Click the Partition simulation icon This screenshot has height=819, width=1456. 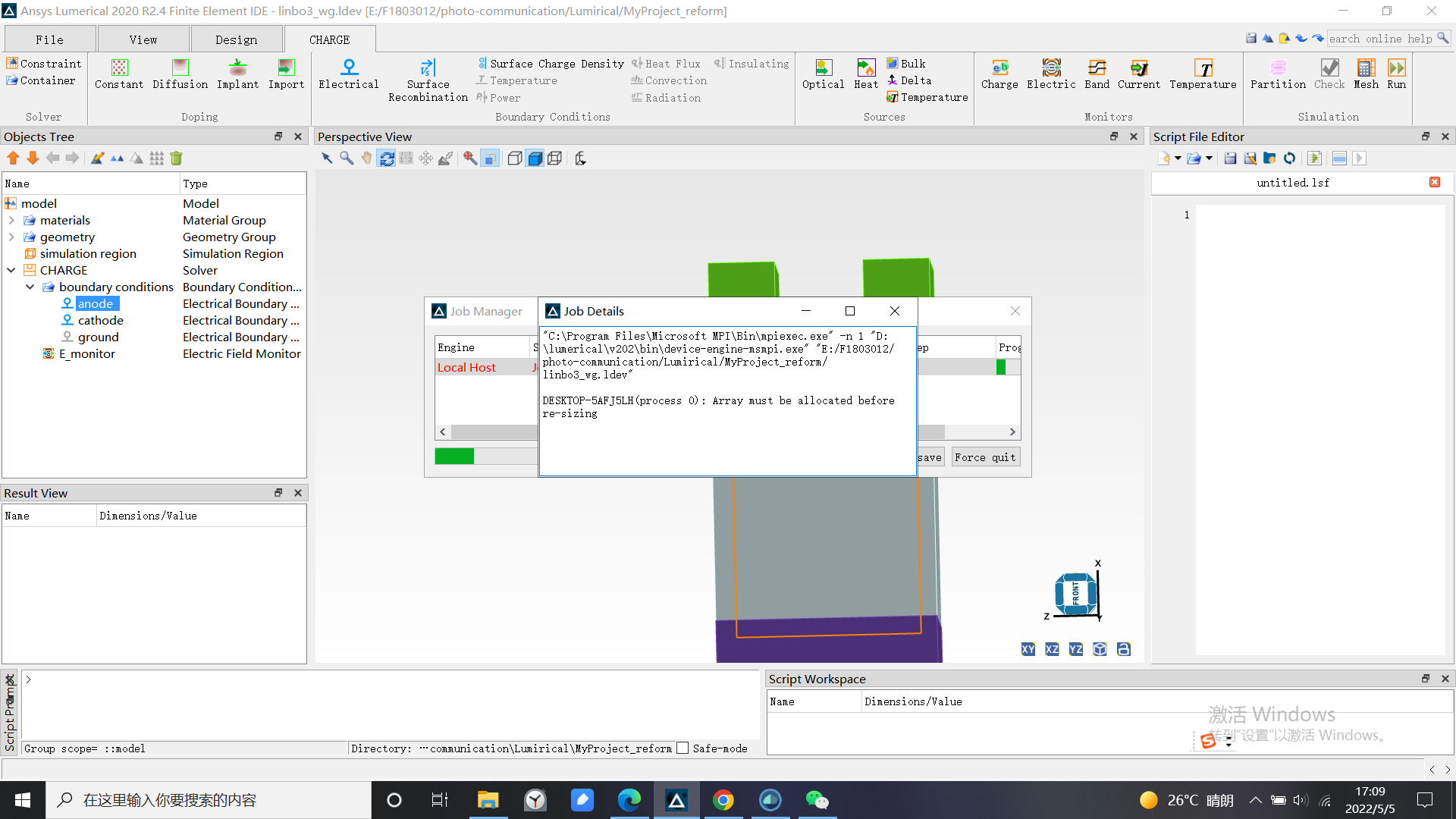tap(1278, 74)
